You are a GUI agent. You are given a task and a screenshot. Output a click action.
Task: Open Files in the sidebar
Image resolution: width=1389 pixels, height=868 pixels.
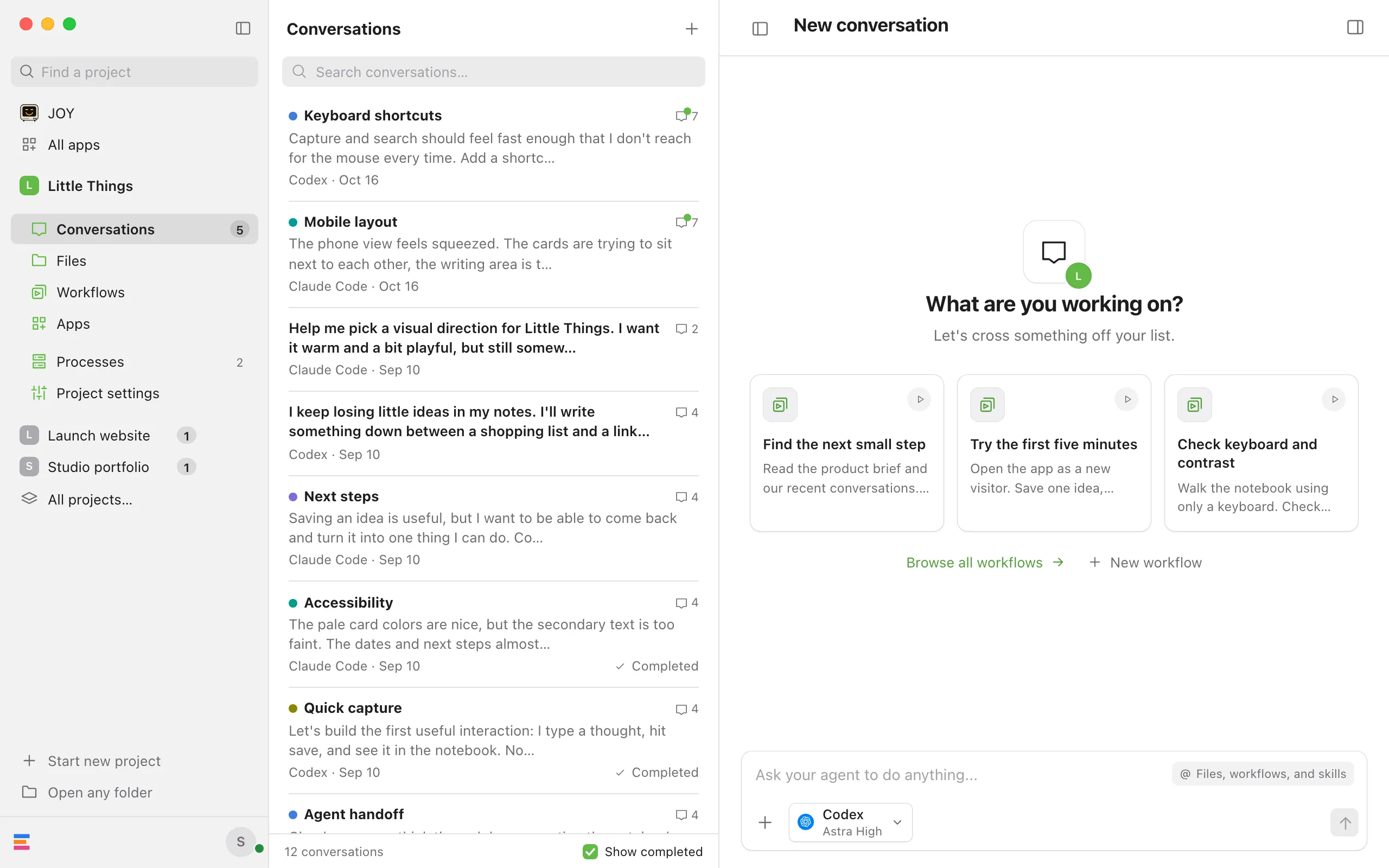click(x=135, y=260)
